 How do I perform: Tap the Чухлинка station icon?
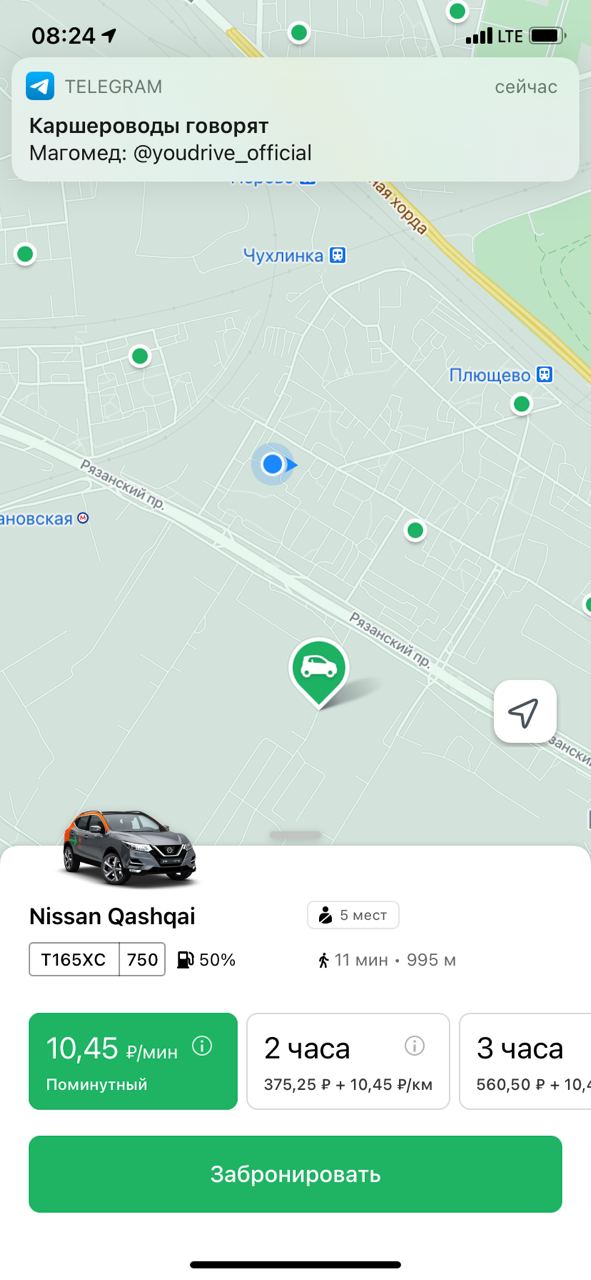(x=338, y=255)
